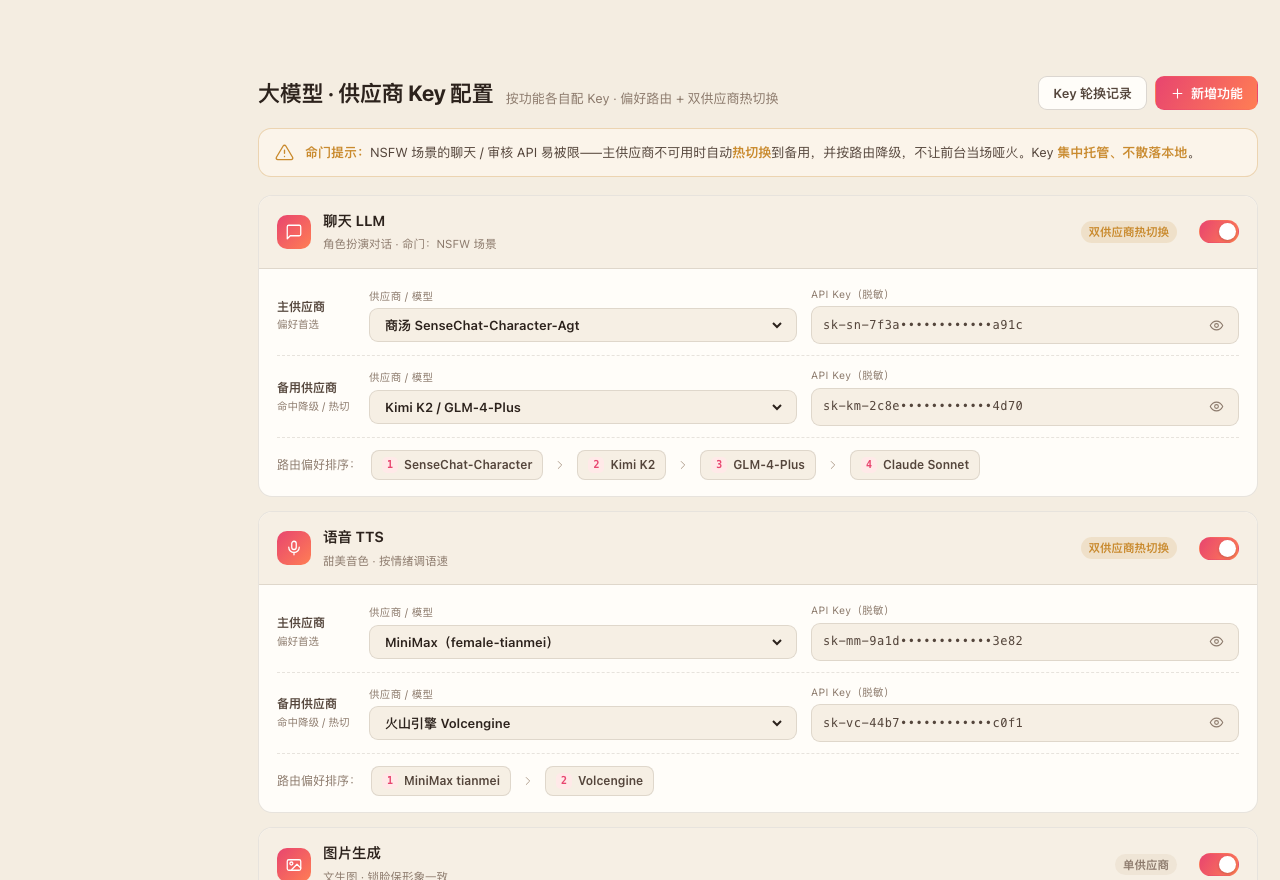Viewport: 1280px width, 880px height.
Task: Open the MiniMax（female-tianmei）dropdown
Action: [x=583, y=642]
